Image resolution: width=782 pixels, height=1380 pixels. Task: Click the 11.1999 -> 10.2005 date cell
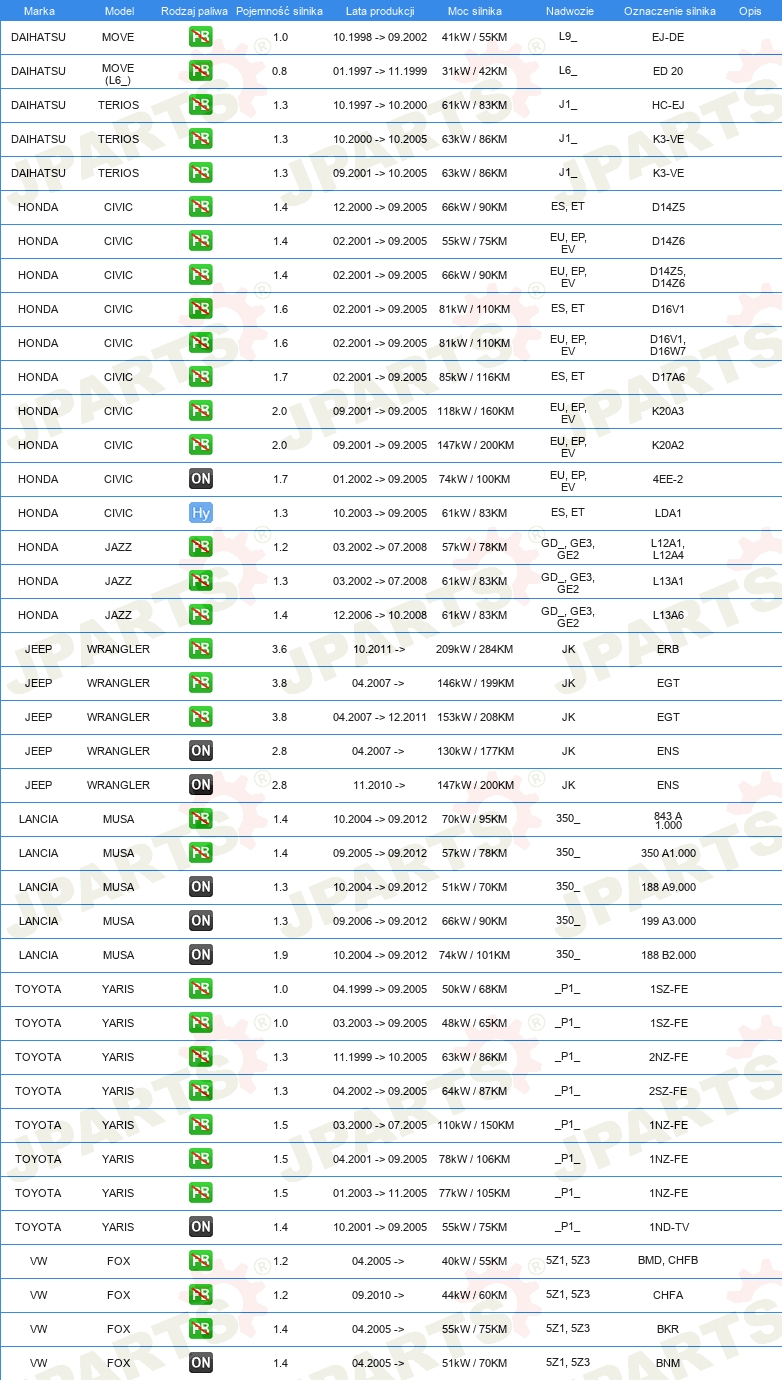(x=380, y=1057)
